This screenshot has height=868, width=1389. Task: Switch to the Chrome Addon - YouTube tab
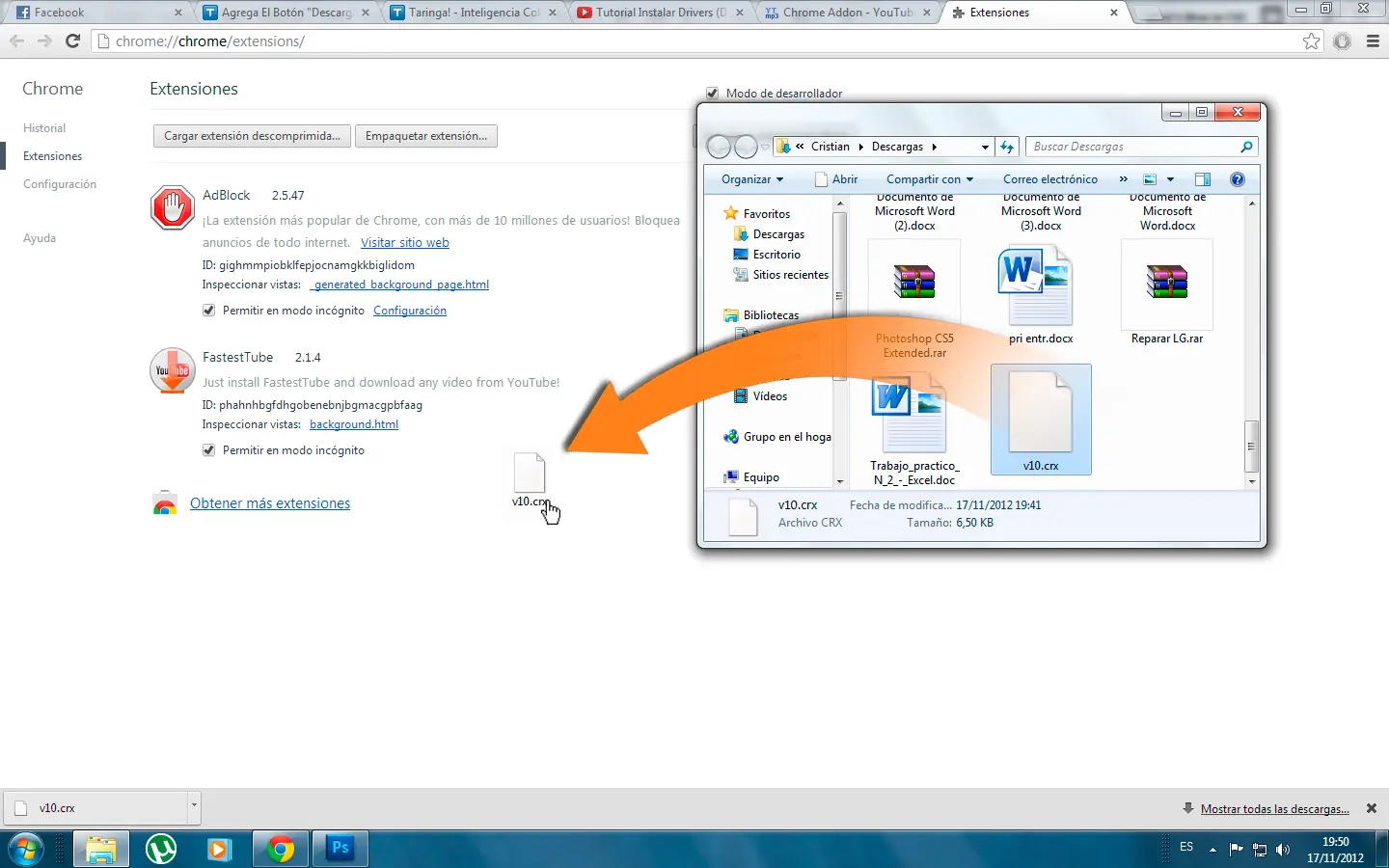(x=847, y=13)
